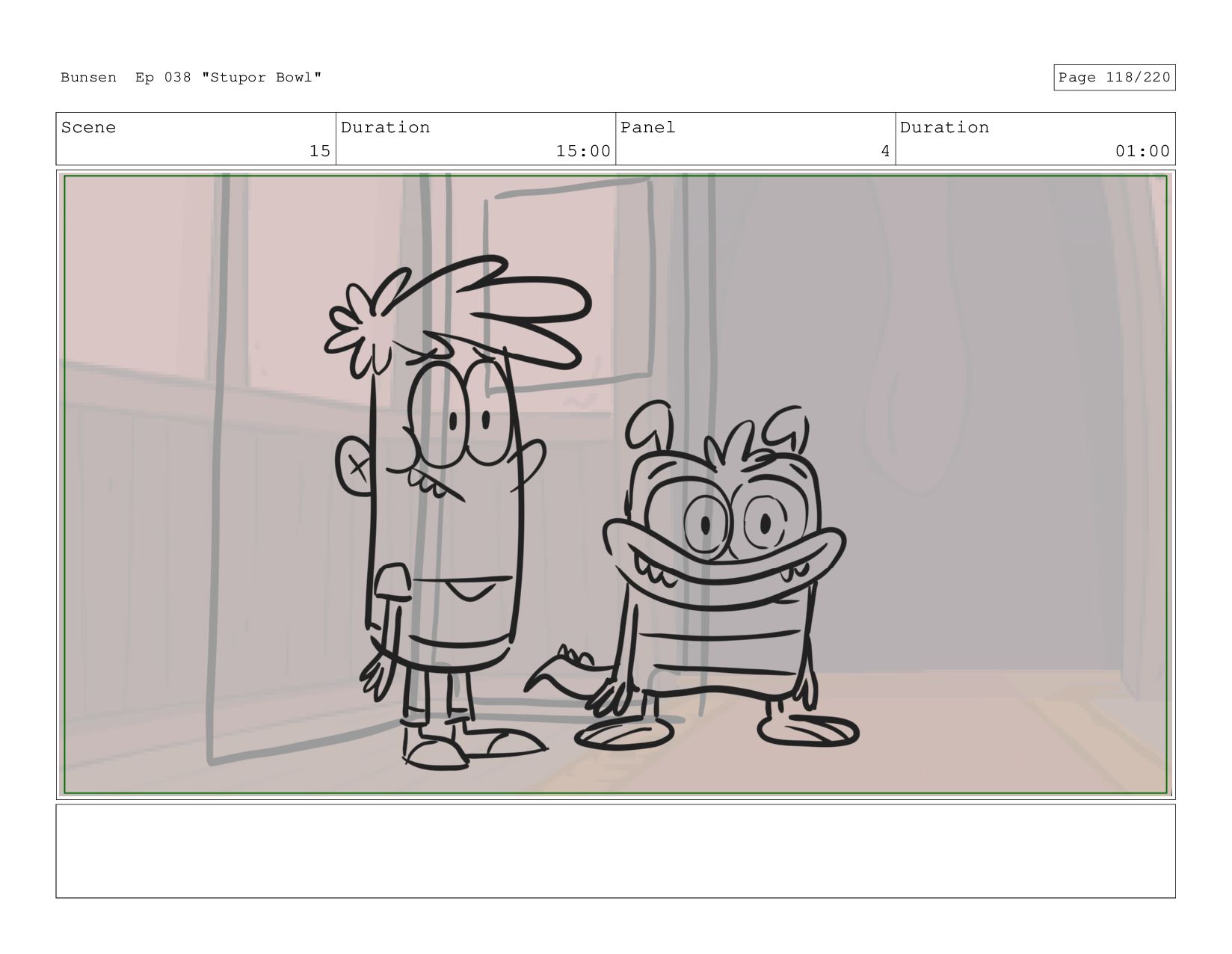Screen dimensions: 1232x954
Task: Click the panel number '4'
Action: [x=885, y=151]
